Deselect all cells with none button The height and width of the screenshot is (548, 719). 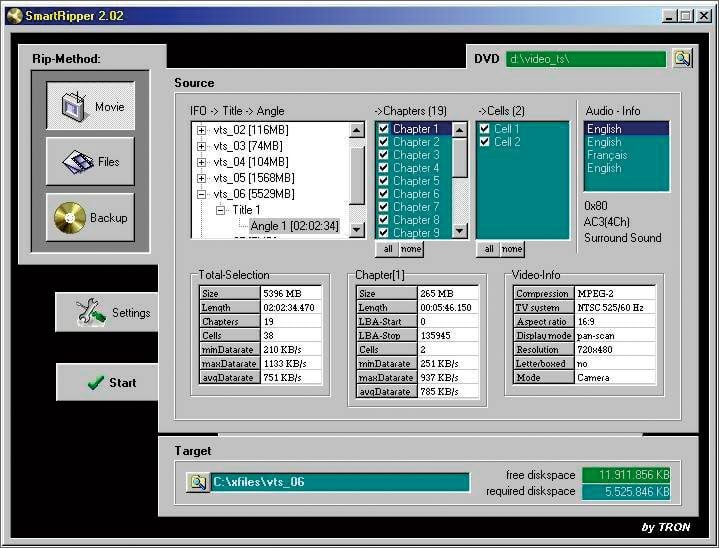tap(512, 249)
